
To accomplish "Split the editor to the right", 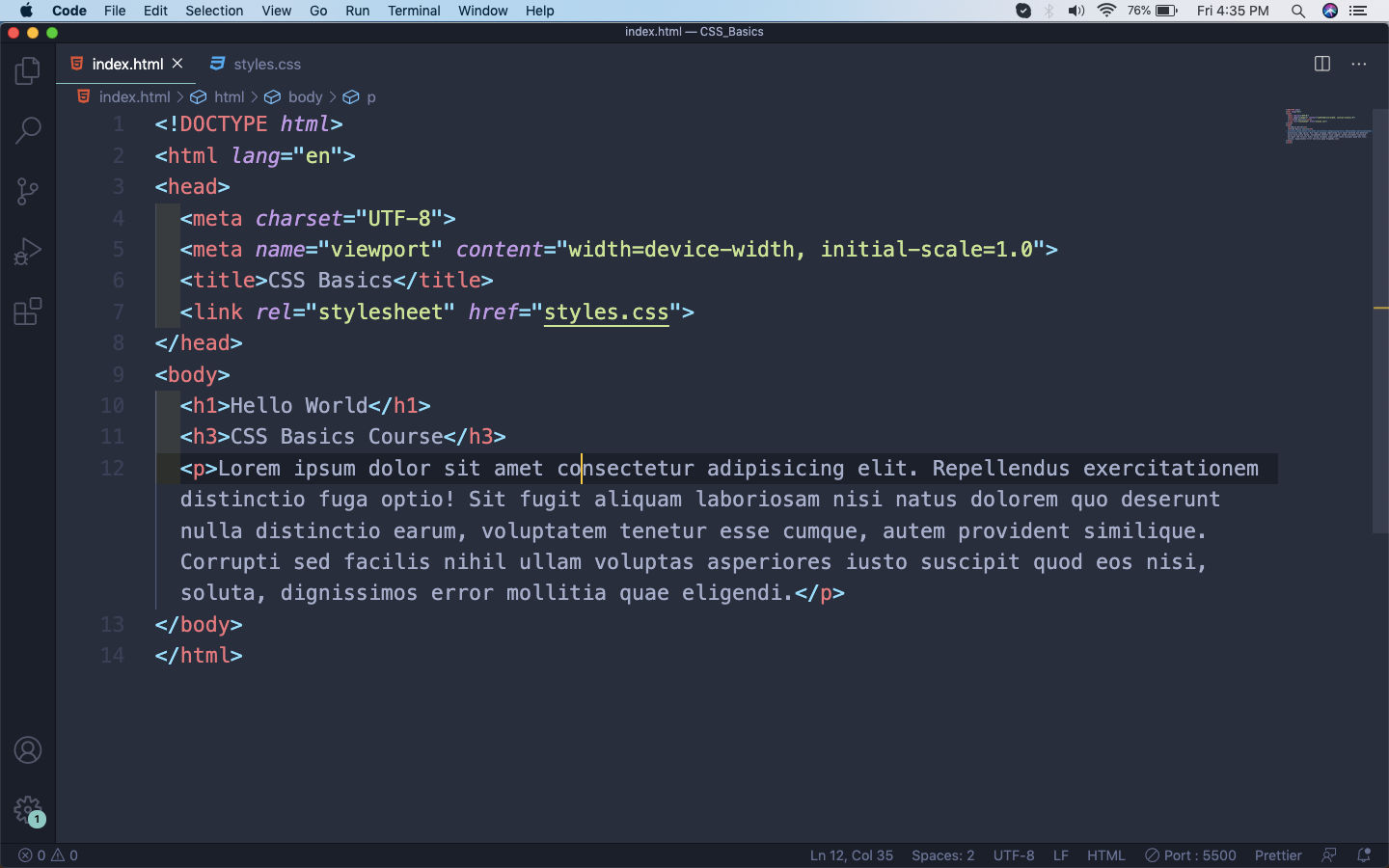I will (x=1322, y=64).
